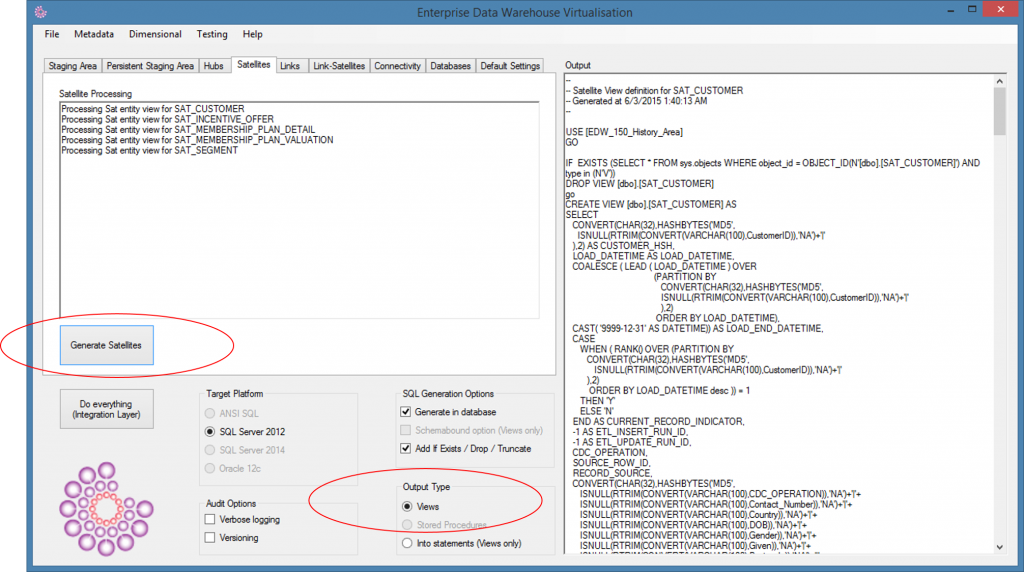
Task: Uncheck Add If Exists / Drop / Truncate
Action: click(406, 449)
